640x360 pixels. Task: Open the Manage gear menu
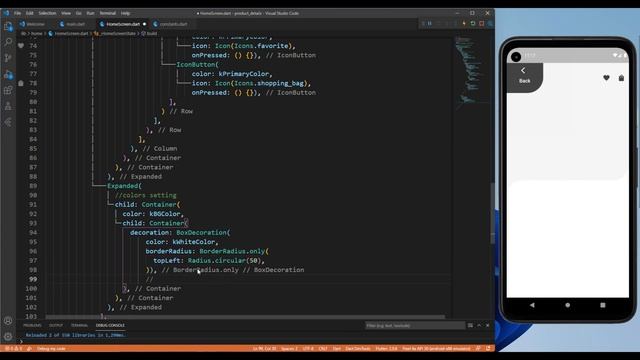8,337
